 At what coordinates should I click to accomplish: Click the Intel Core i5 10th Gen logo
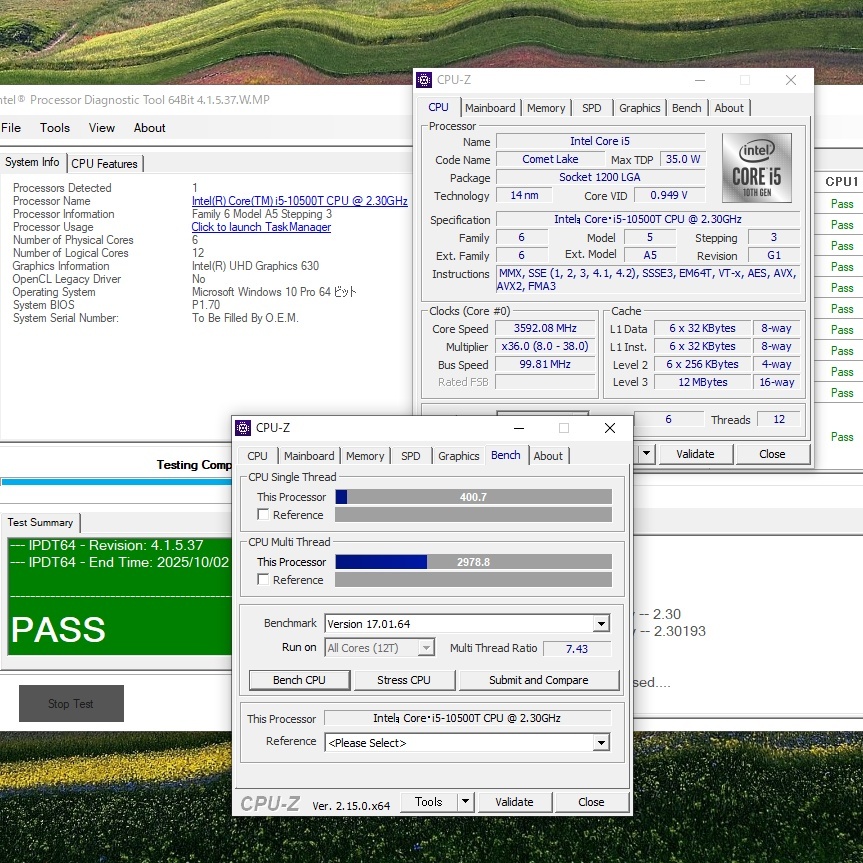(756, 168)
